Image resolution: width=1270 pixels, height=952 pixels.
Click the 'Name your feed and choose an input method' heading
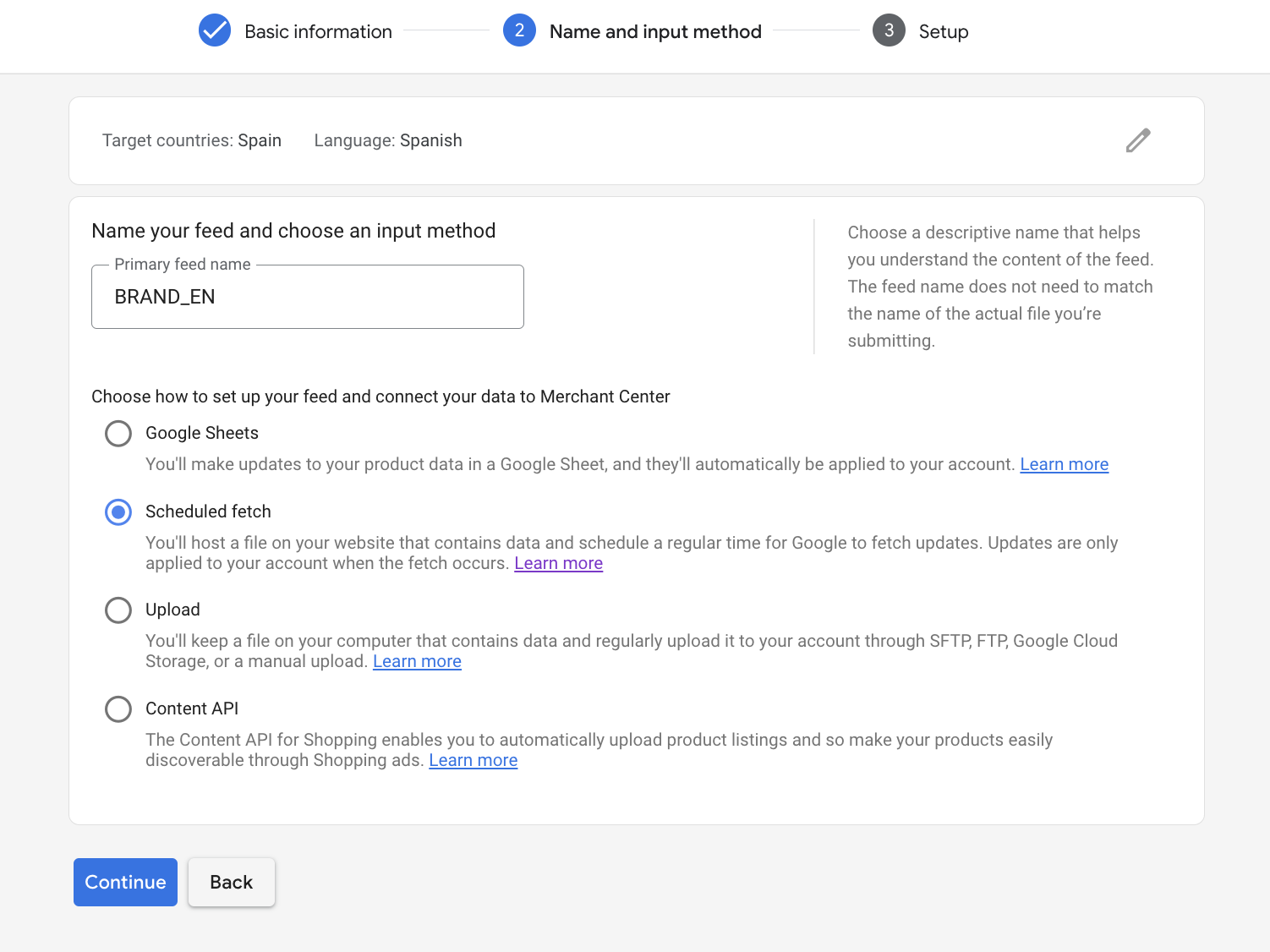(293, 231)
